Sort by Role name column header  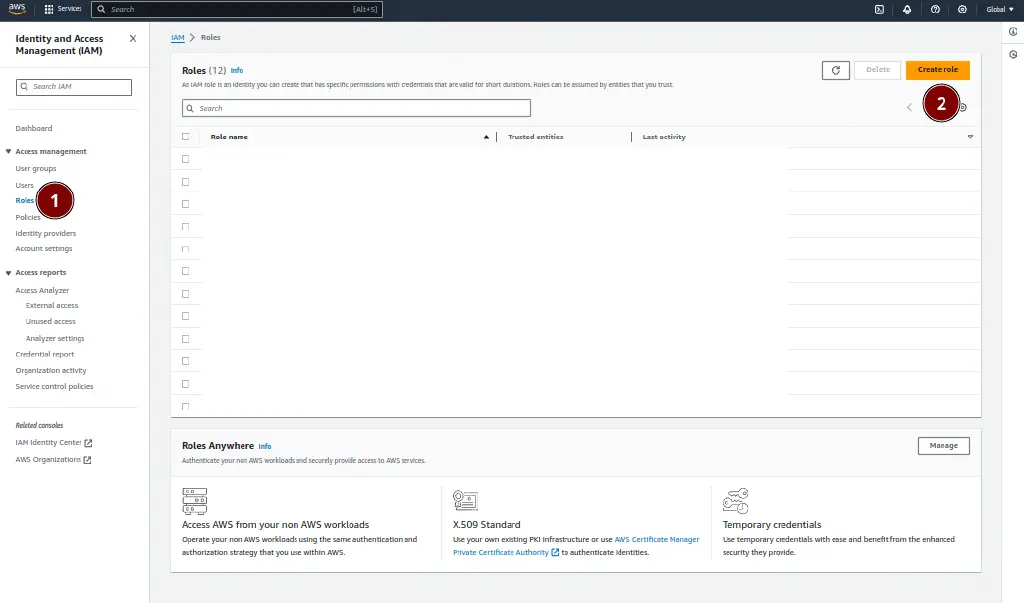229,137
